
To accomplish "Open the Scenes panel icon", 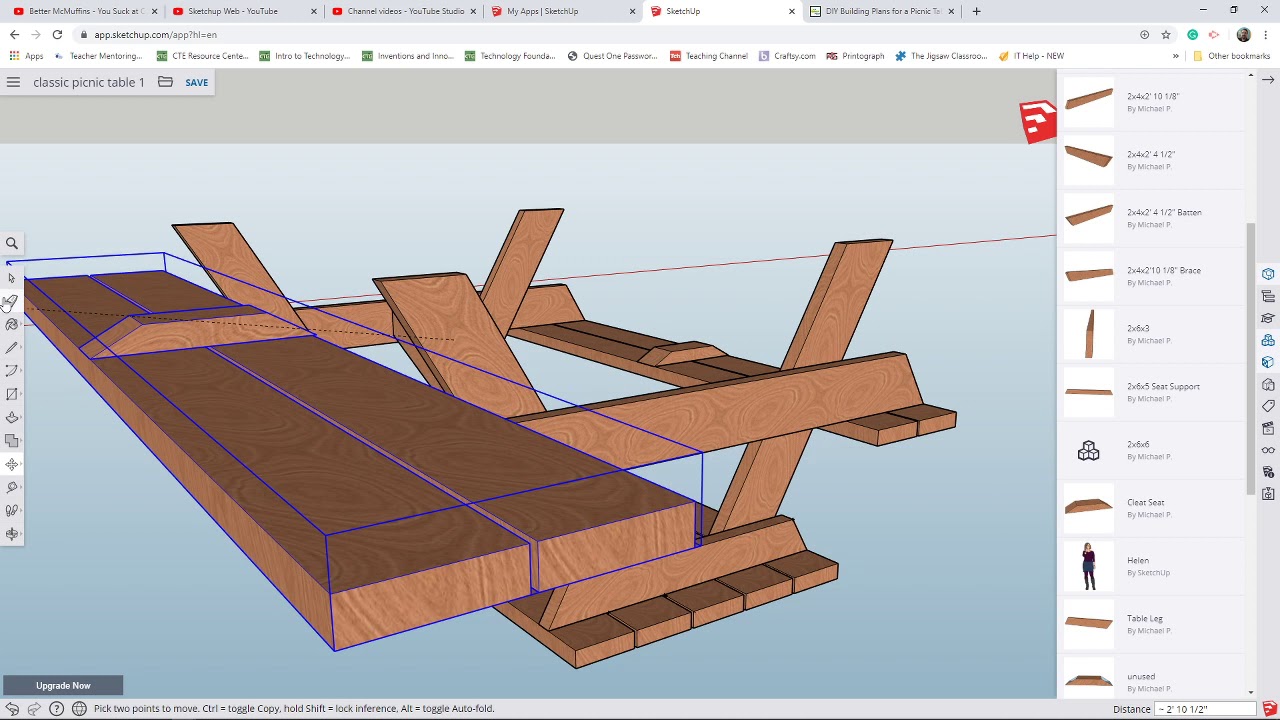I will pos(1268,428).
